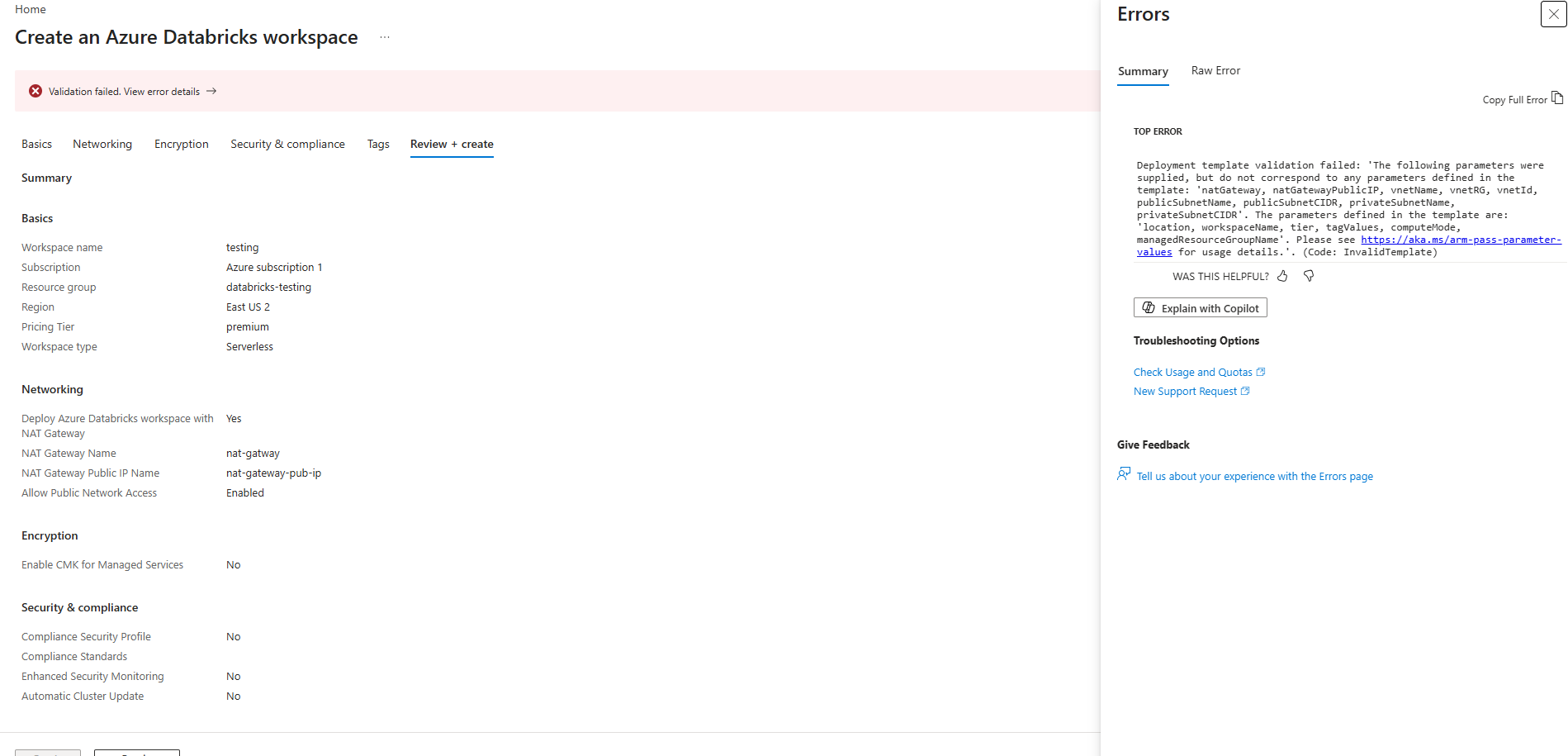Viewport: 1568px width, 756px height.
Task: Open the Networking tab
Action: coord(102,144)
